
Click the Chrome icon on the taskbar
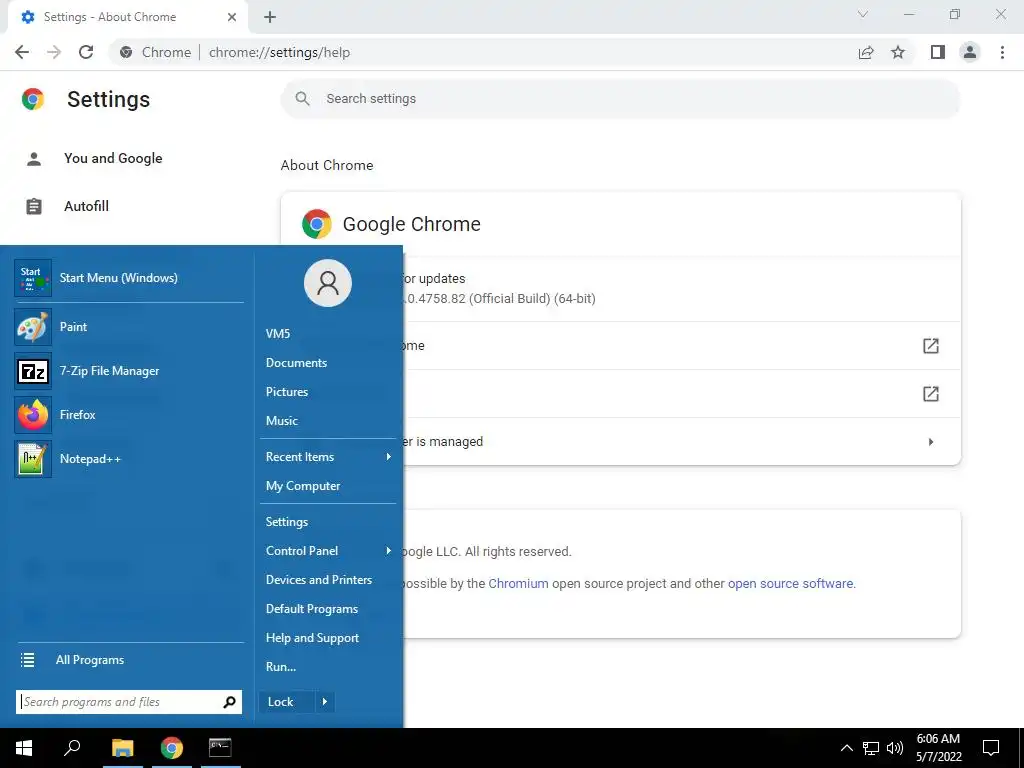172,748
